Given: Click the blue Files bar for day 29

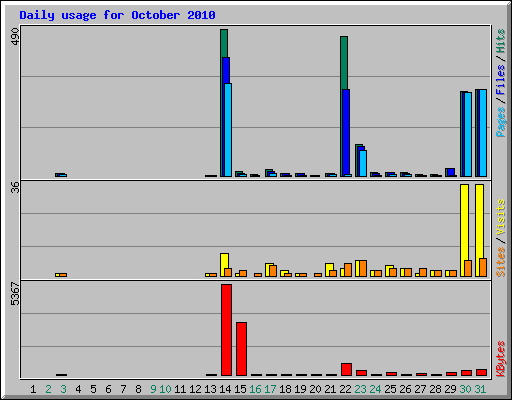Looking at the screenshot, I should point(451,172).
